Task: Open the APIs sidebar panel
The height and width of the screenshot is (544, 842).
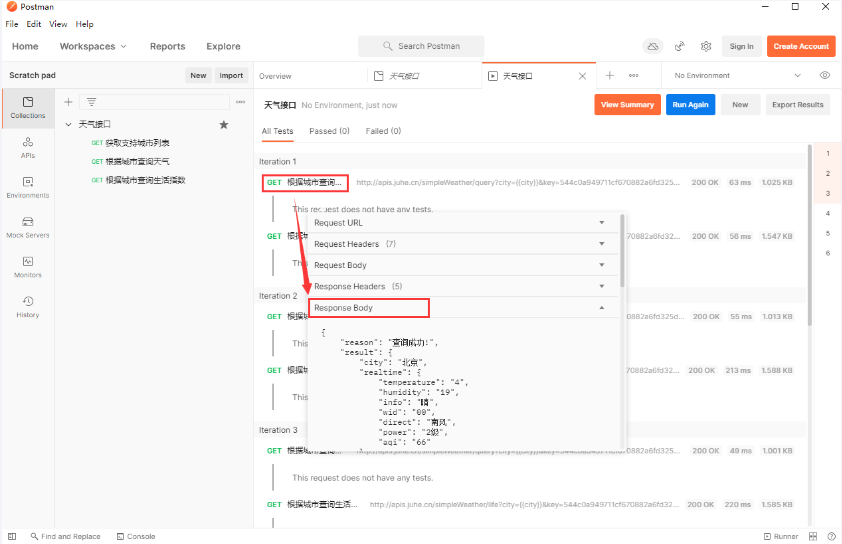Action: [28, 148]
